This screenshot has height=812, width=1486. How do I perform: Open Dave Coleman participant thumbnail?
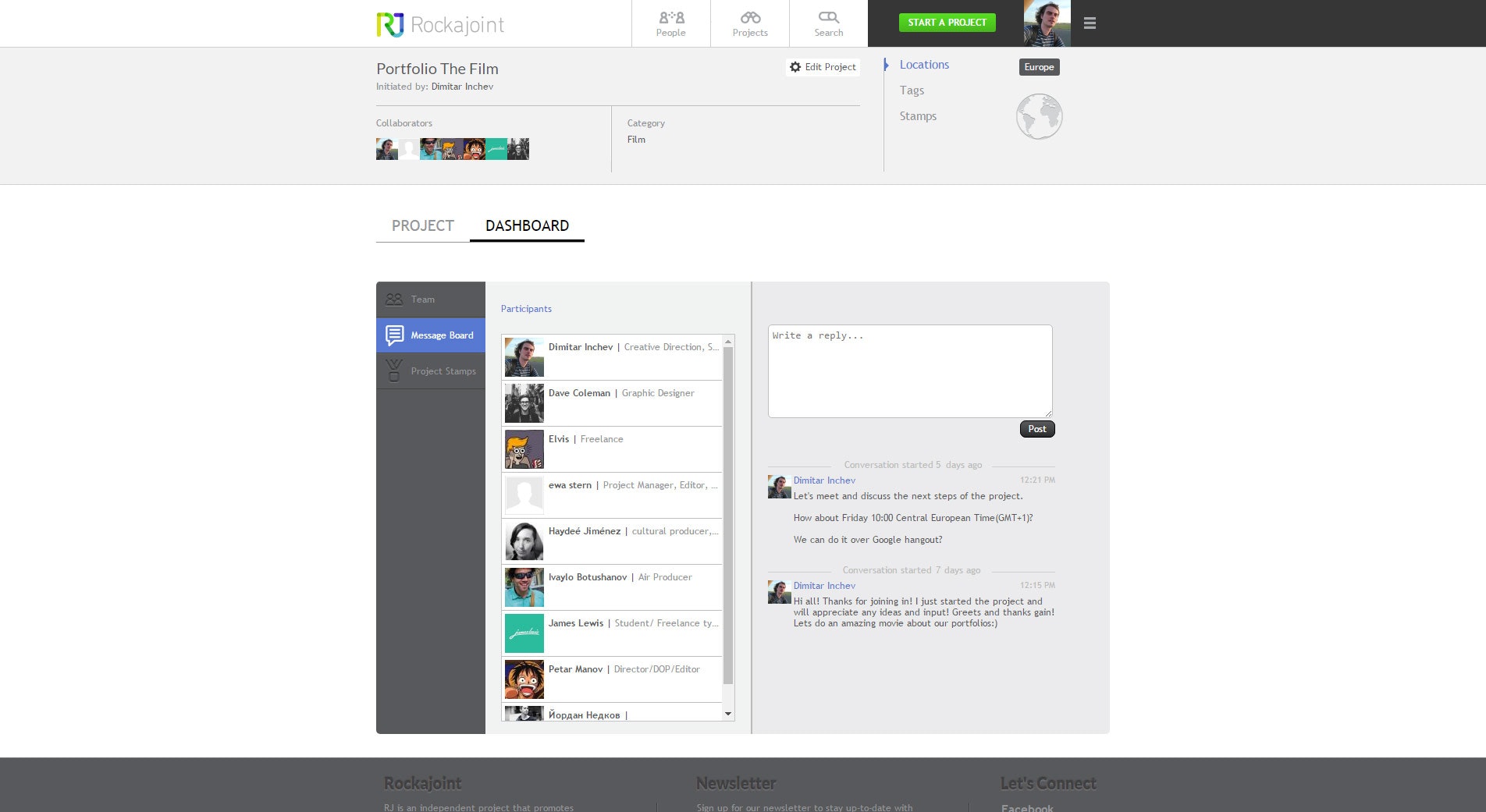[x=524, y=403]
